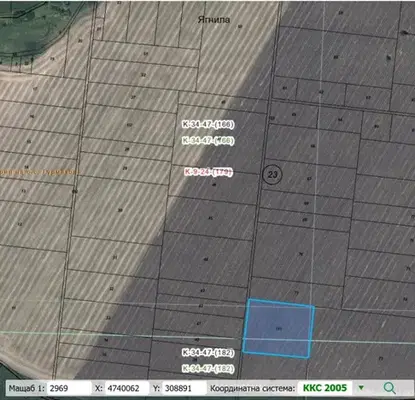Click the Координатна система label
The height and width of the screenshot is (400, 415).
[x=252, y=388]
